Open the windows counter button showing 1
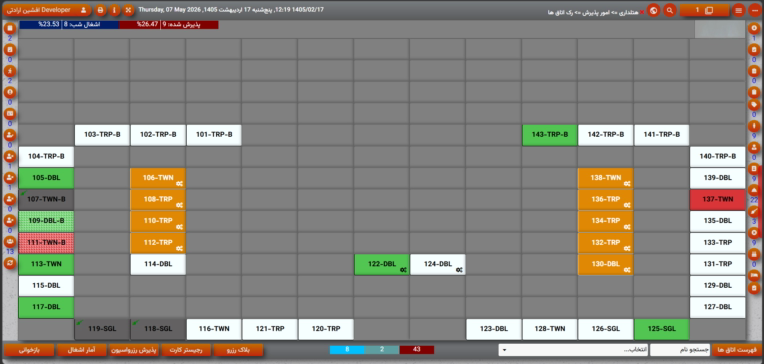This screenshot has height=364, width=764. 705,10
